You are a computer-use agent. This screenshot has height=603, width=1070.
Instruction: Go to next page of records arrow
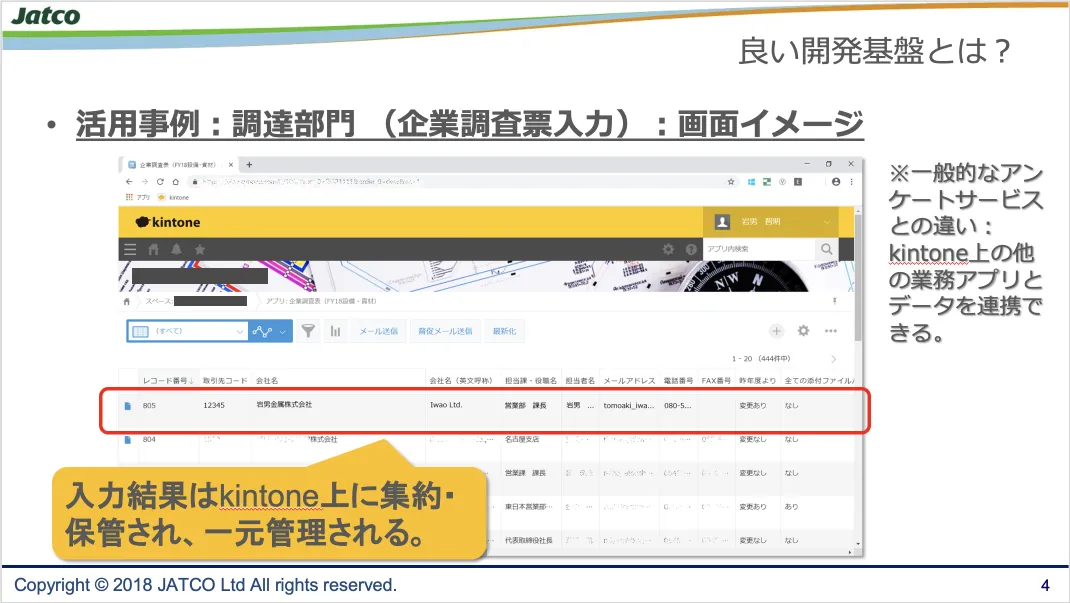pyautogui.click(x=834, y=358)
